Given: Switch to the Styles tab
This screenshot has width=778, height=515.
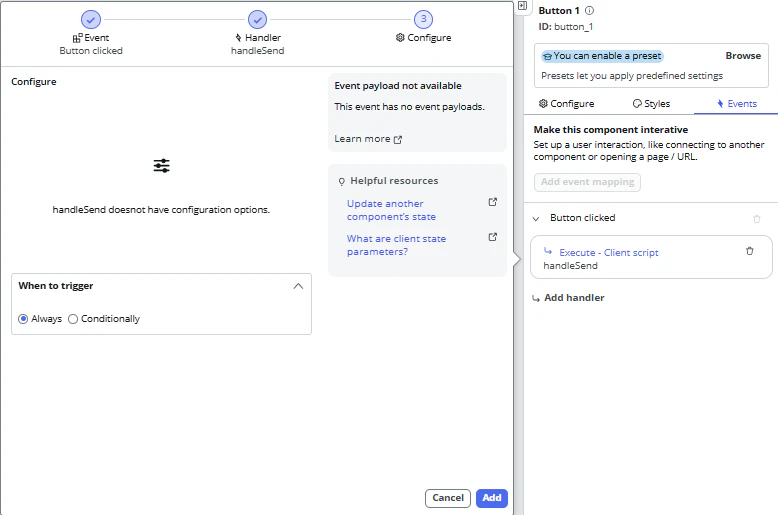Looking at the screenshot, I should tap(651, 104).
